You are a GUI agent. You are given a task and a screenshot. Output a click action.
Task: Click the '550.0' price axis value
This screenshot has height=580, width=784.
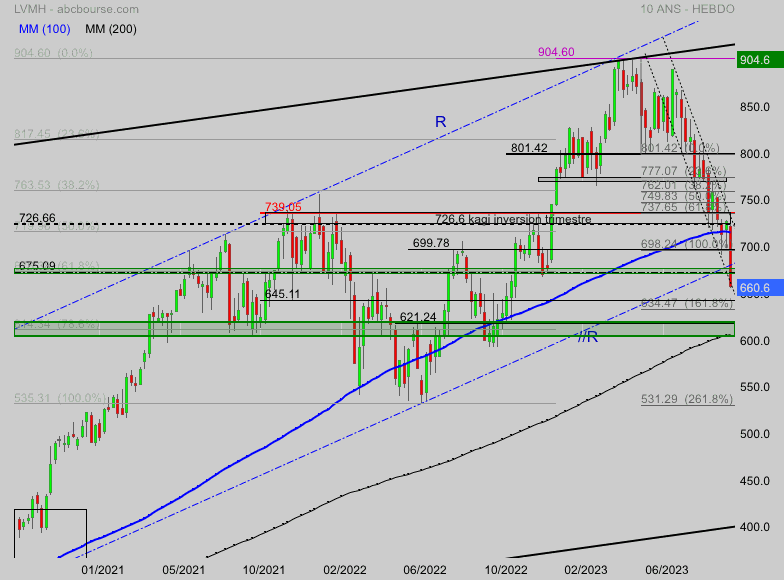point(754,387)
